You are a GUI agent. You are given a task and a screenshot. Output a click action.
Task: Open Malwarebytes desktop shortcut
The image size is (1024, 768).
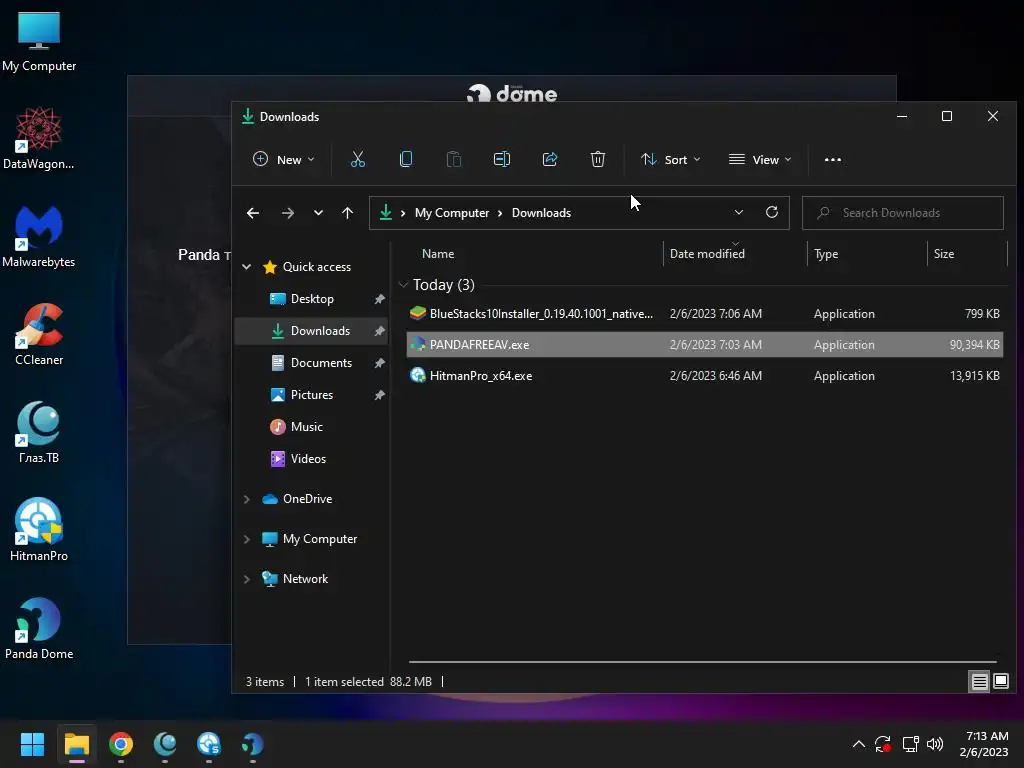(x=39, y=236)
